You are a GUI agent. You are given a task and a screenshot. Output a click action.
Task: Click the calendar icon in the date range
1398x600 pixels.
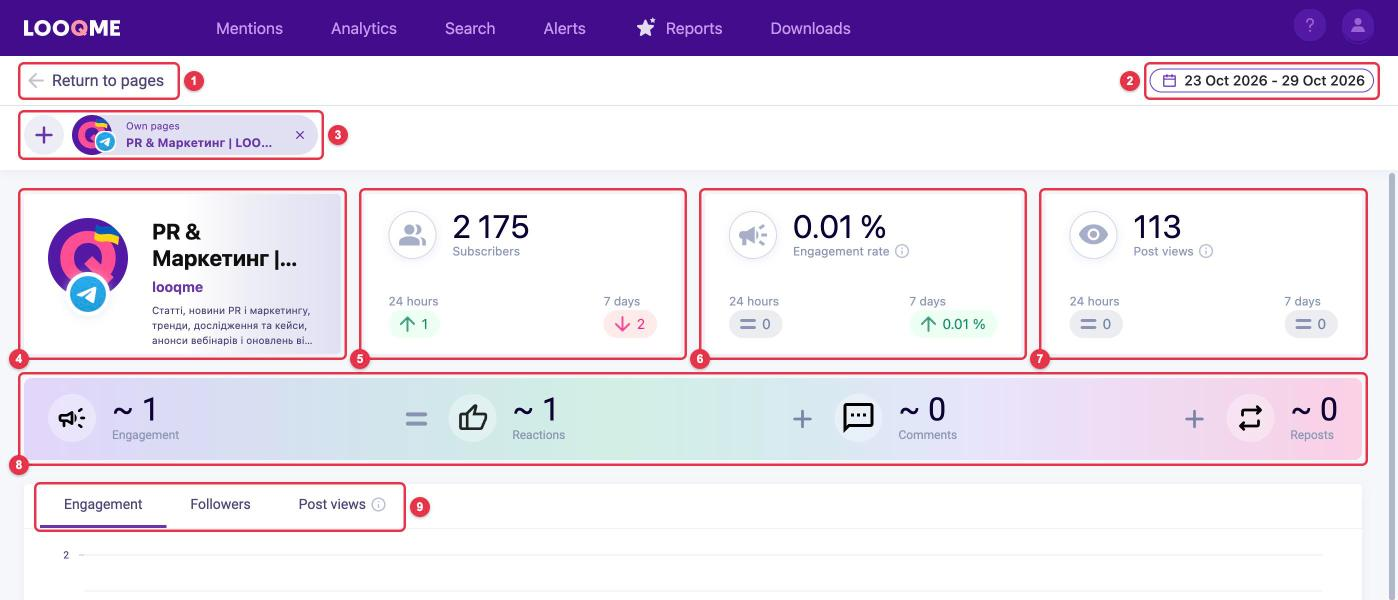coord(1169,81)
